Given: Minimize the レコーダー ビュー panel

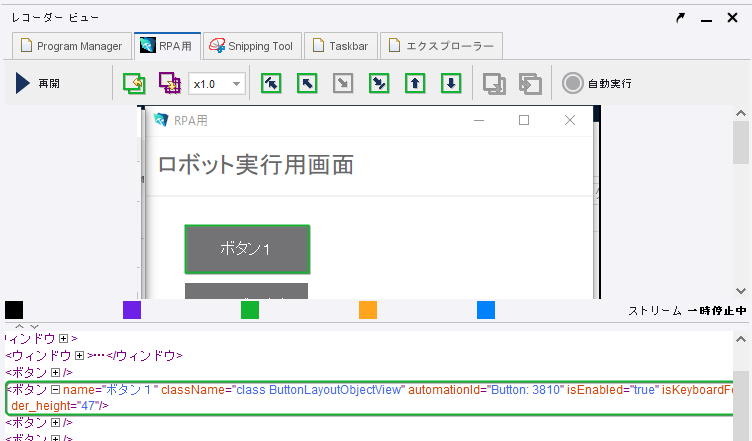Looking at the screenshot, I should tap(706, 19).
